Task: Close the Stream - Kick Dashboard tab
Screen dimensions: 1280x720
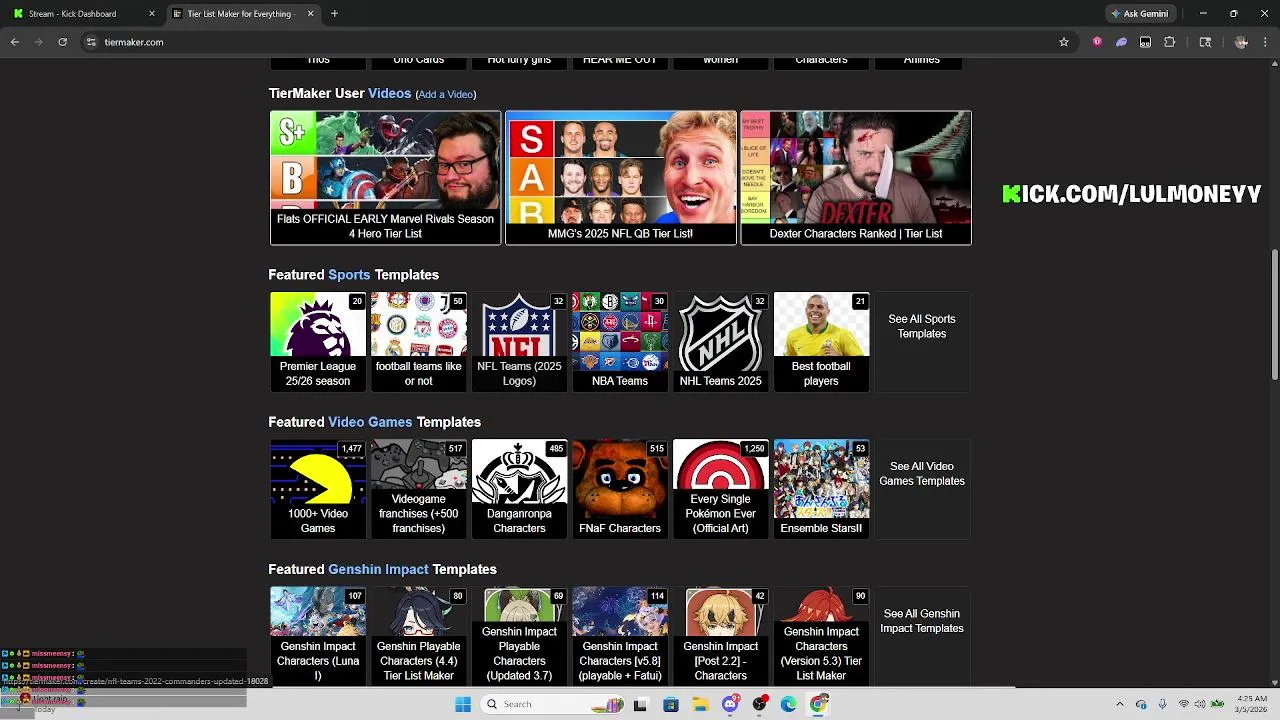Action: [x=152, y=14]
